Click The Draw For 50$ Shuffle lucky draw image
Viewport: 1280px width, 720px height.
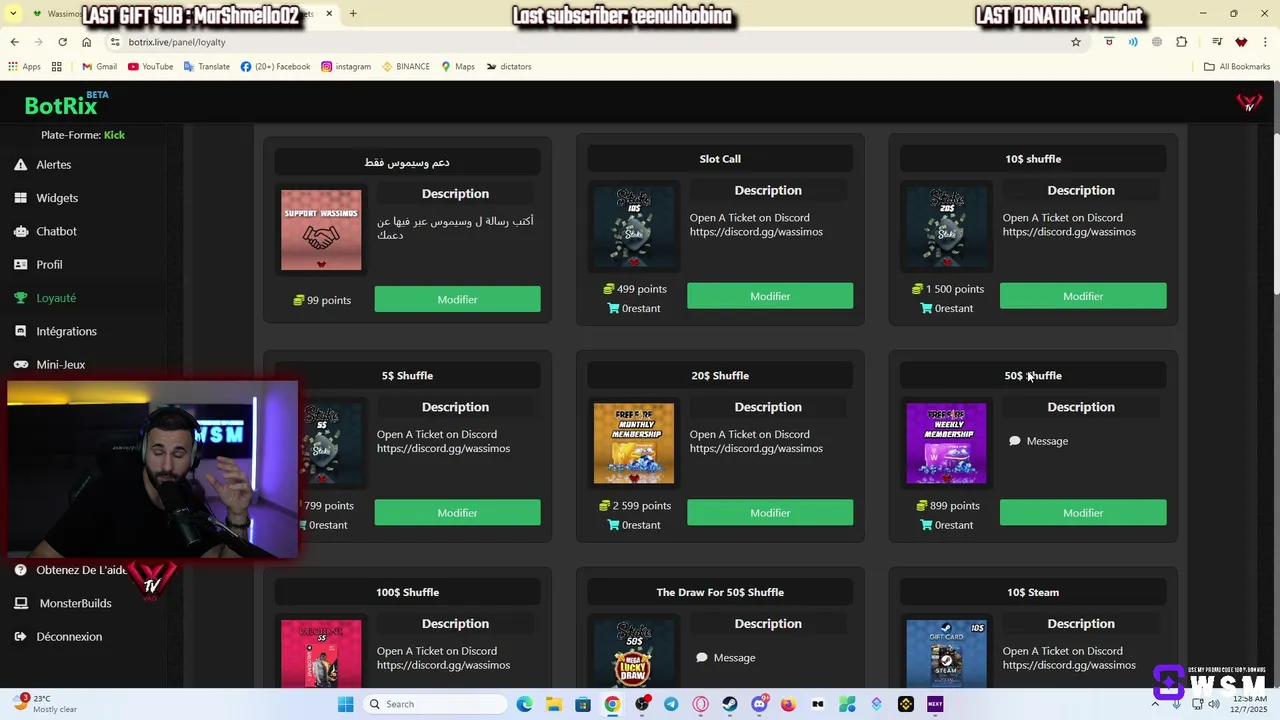[x=634, y=653]
